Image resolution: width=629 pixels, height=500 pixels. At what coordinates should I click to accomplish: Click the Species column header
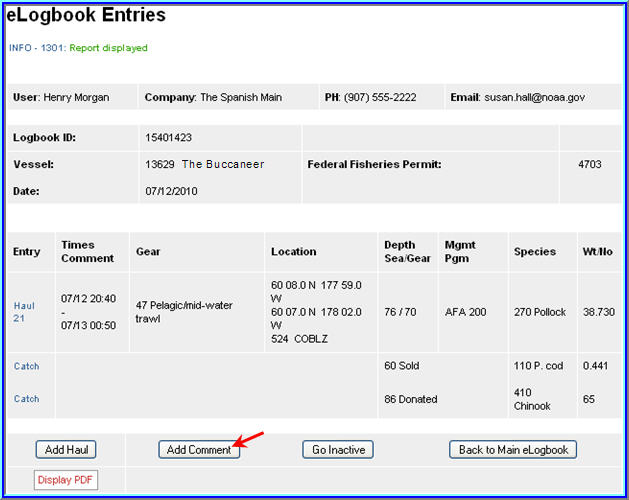coord(535,252)
